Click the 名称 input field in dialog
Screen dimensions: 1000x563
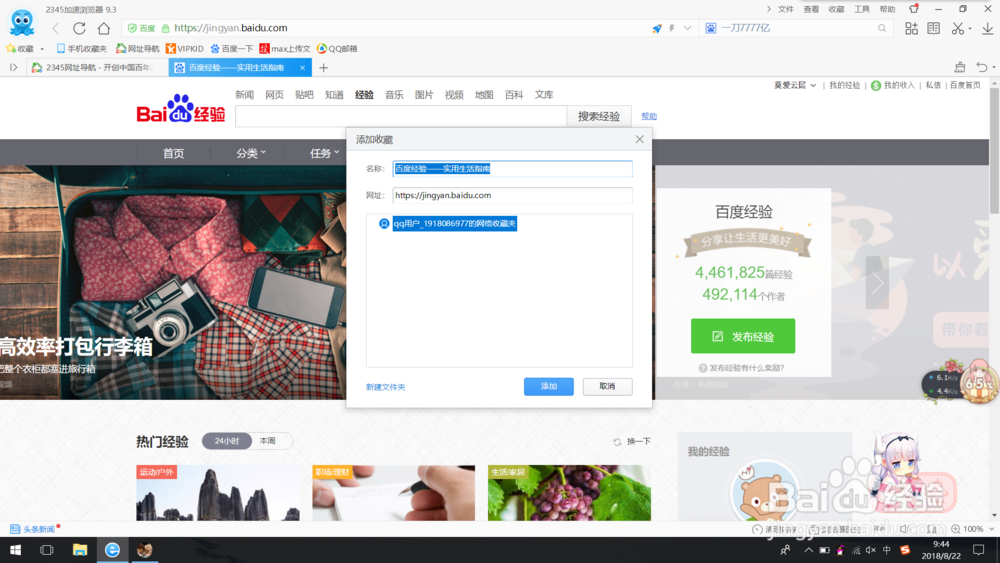pos(513,168)
